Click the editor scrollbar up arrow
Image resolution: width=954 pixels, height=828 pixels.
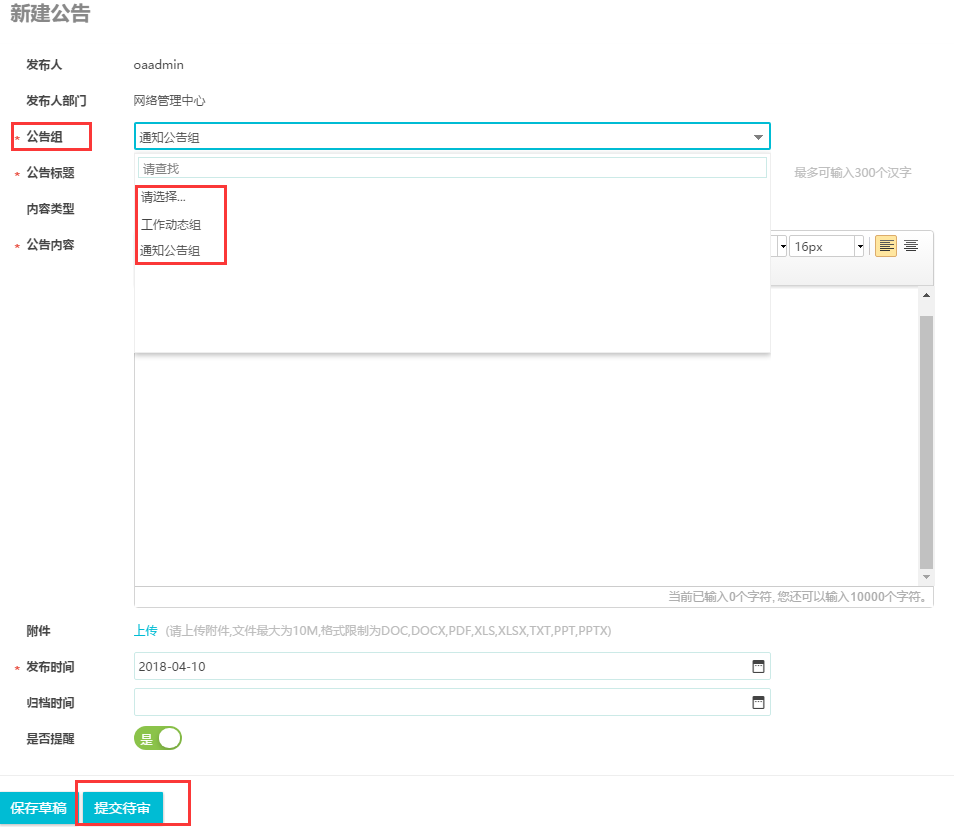926,295
